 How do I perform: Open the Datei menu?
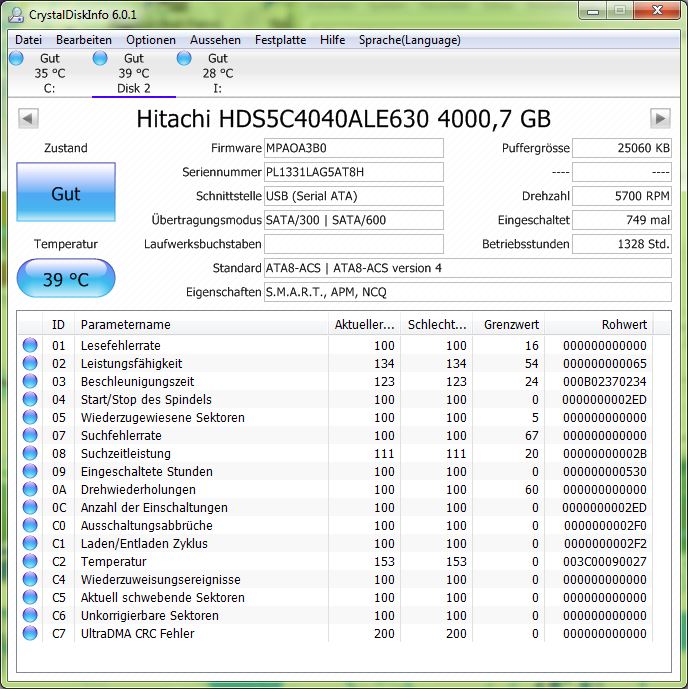(29, 40)
